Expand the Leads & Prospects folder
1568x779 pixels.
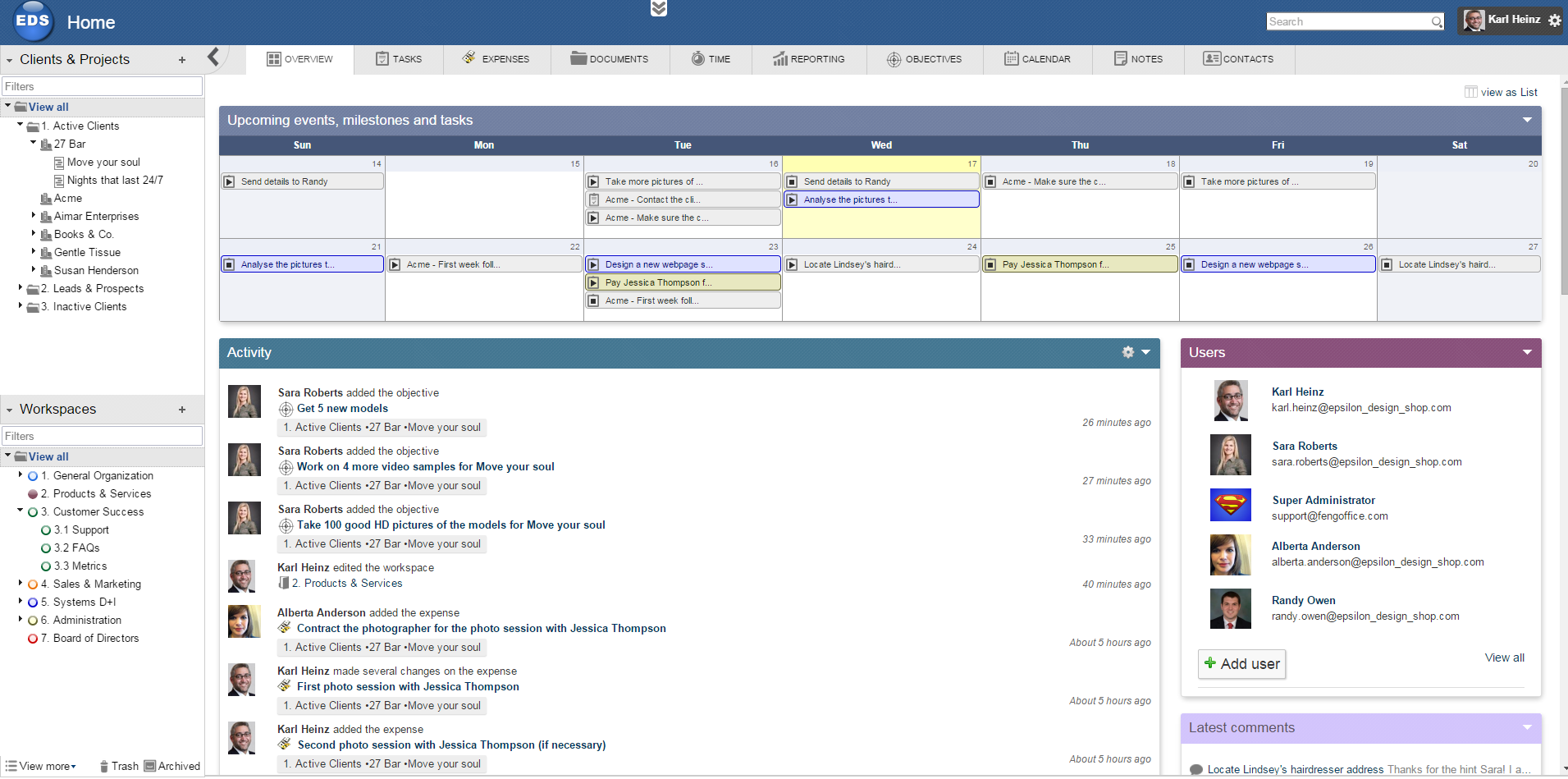pos(21,288)
